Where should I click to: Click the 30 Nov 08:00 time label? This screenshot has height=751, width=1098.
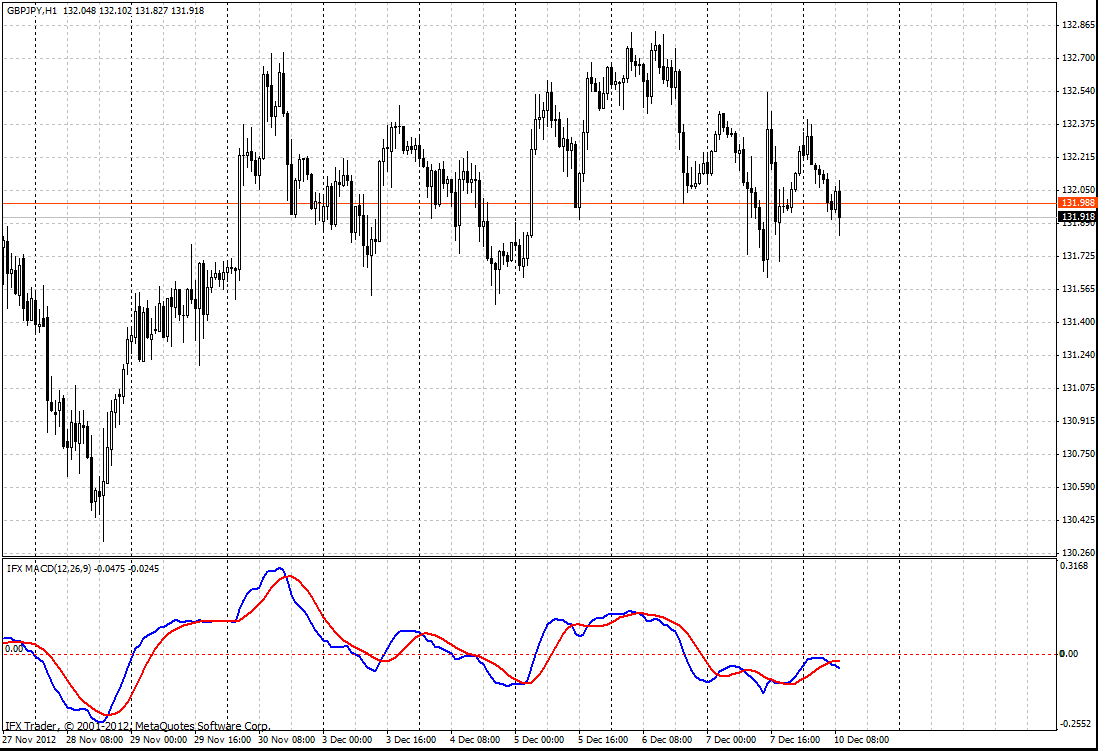[288, 740]
